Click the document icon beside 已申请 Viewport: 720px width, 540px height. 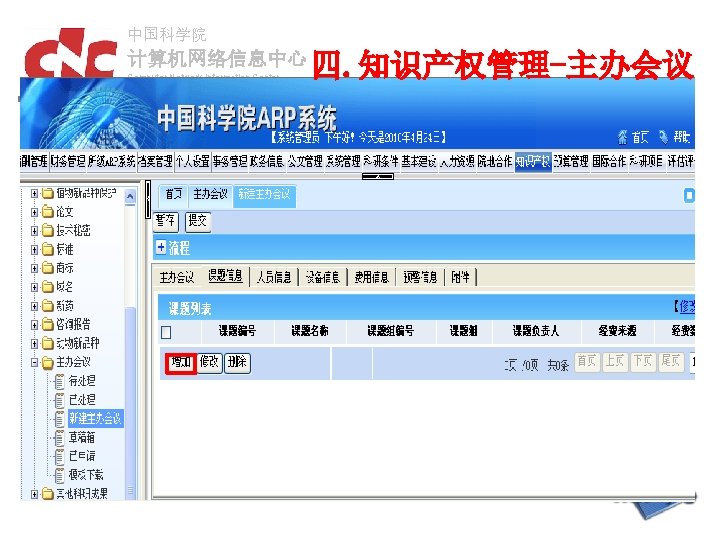(59, 456)
